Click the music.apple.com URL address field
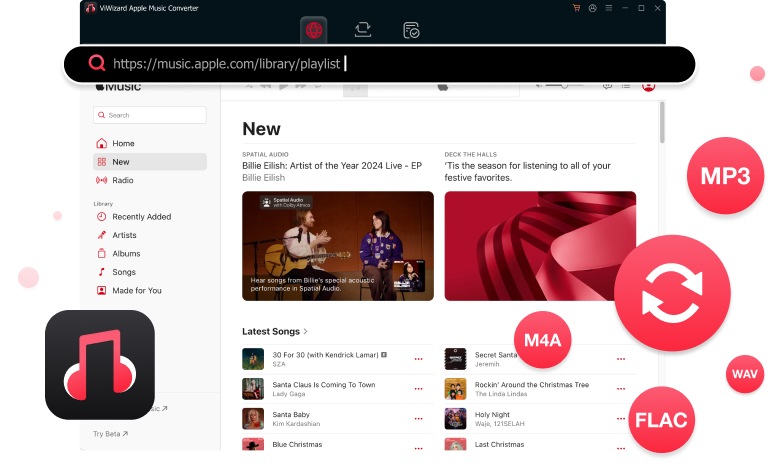The image size is (772, 470). coord(379,64)
